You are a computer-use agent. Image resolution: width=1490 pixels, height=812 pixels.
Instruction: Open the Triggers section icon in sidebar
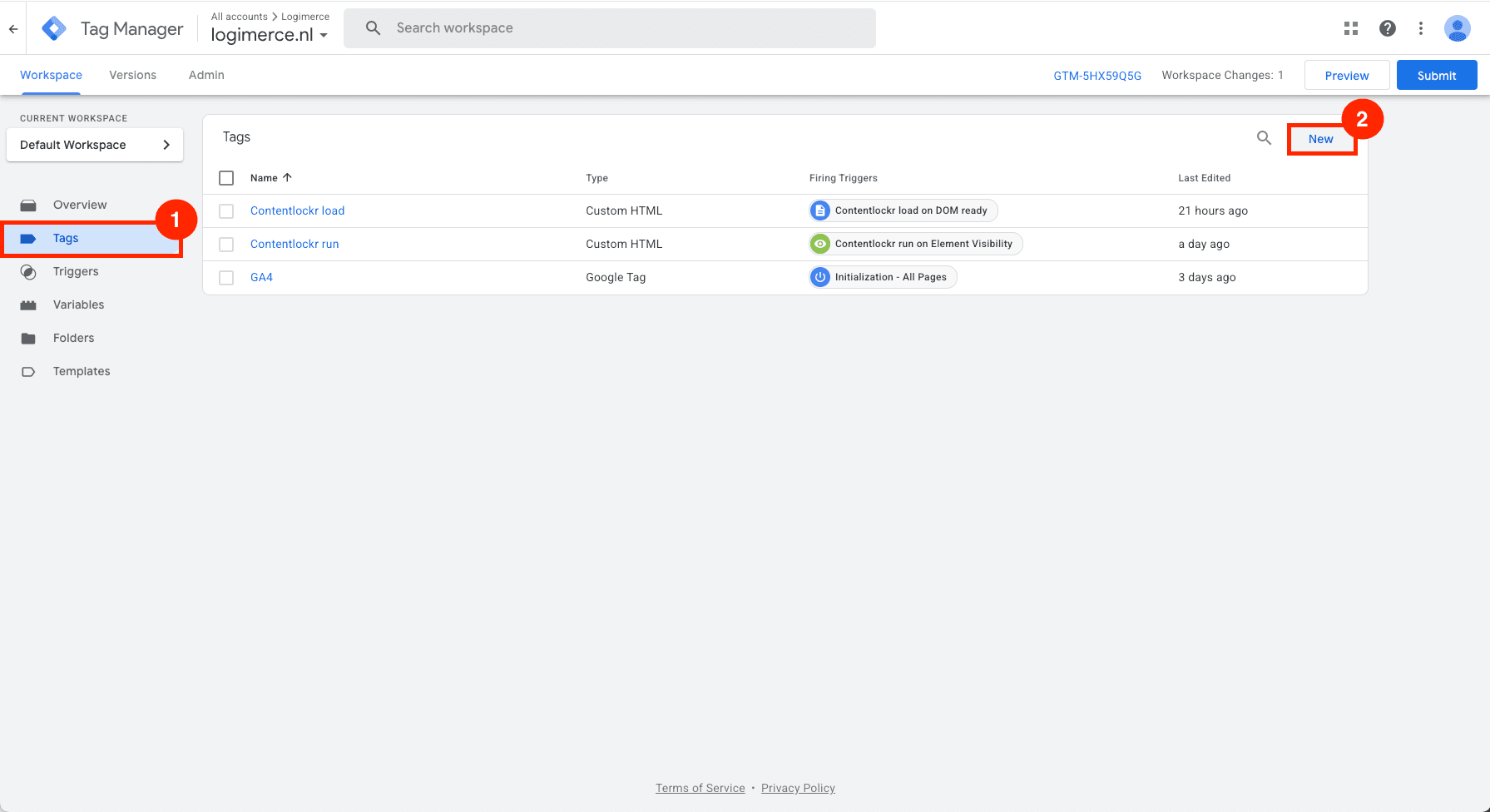pyautogui.click(x=28, y=271)
